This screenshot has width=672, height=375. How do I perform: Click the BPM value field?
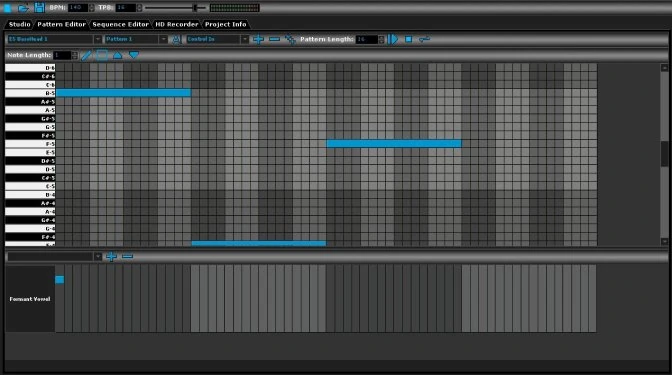pos(78,8)
